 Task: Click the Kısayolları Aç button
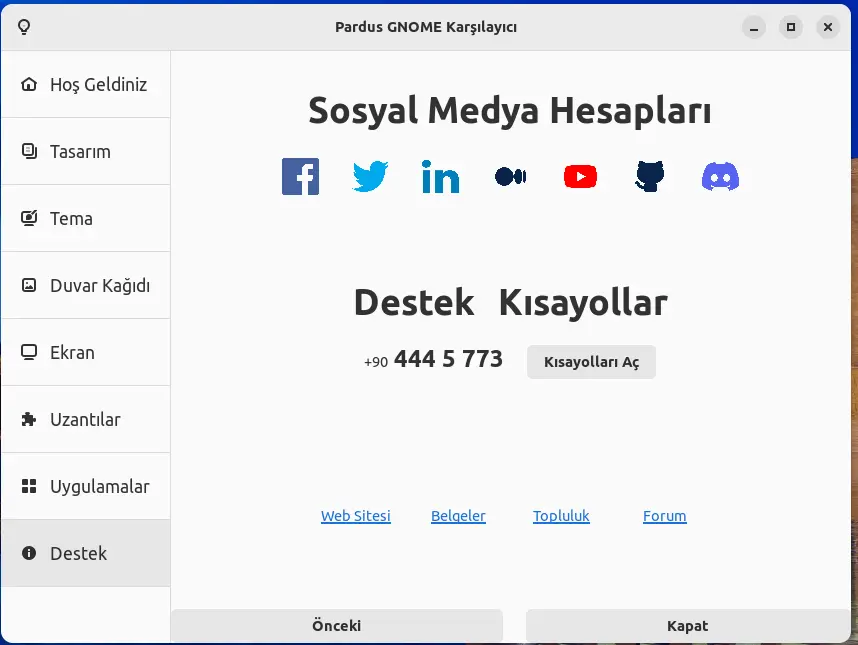(x=592, y=362)
